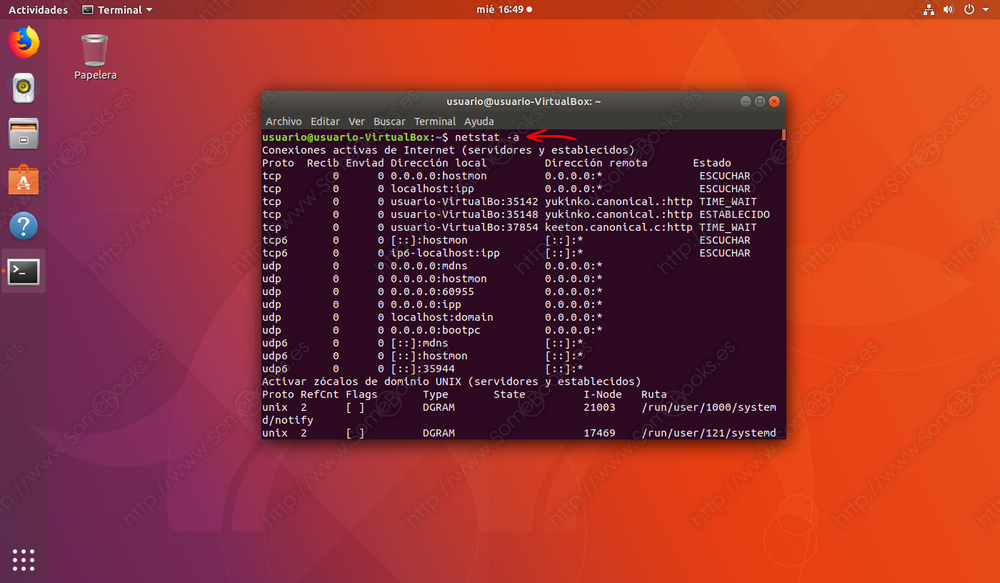Click the prompt 'usuario@usuario-VirtualBox'
Viewport: 1000px width, 583px height.
point(346,137)
